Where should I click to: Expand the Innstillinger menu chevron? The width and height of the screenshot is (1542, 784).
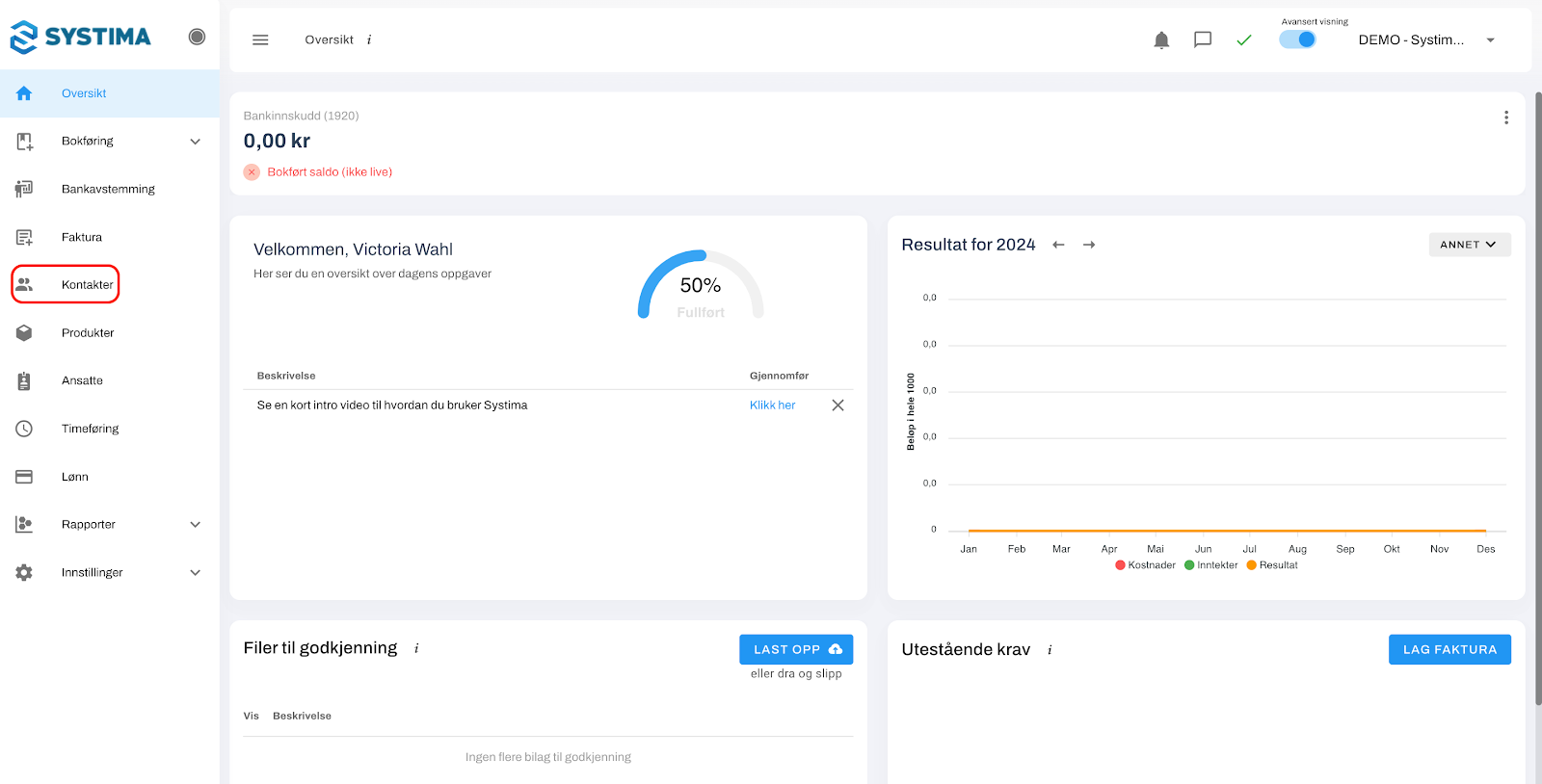tap(196, 573)
